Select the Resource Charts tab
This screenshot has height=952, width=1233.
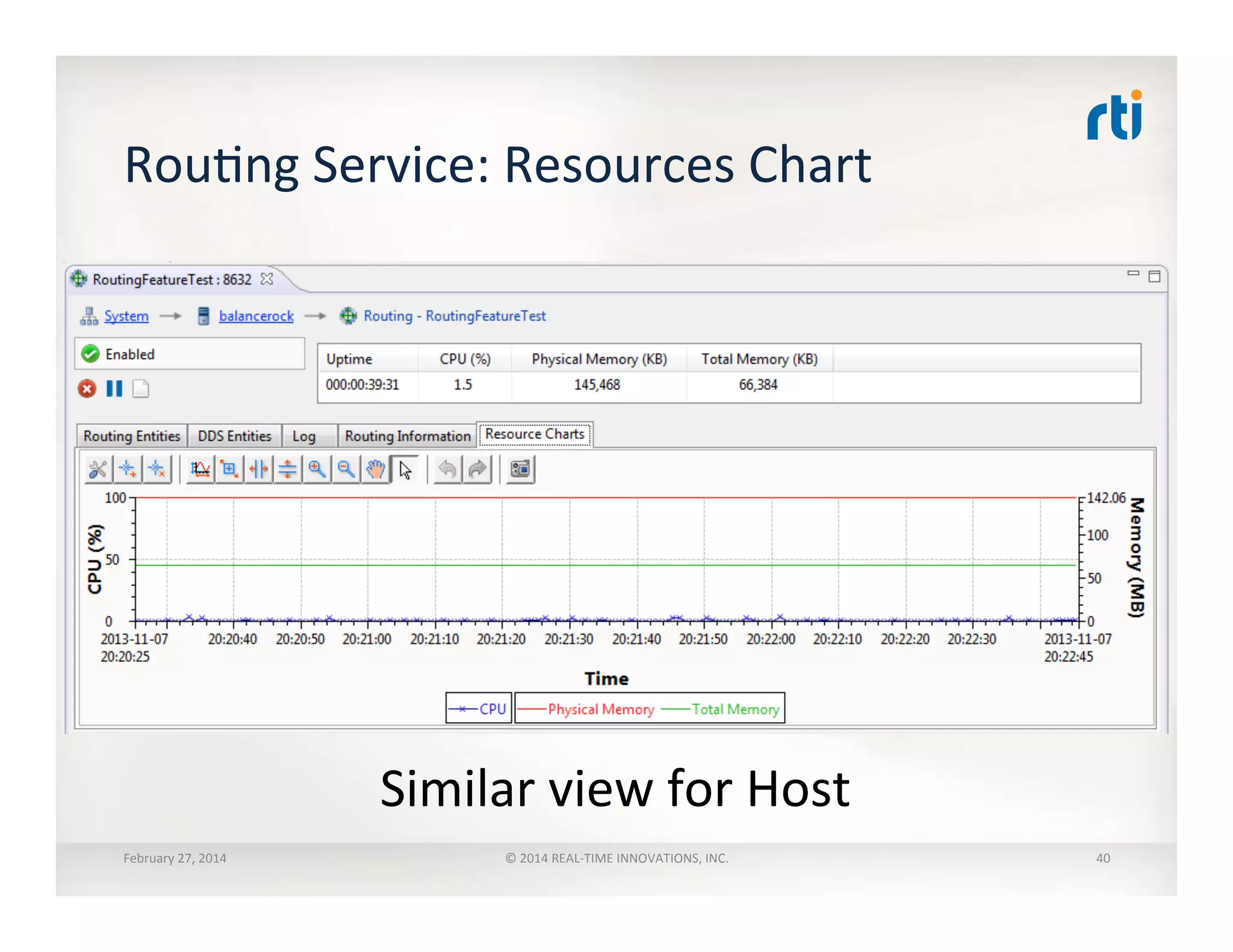tap(535, 434)
